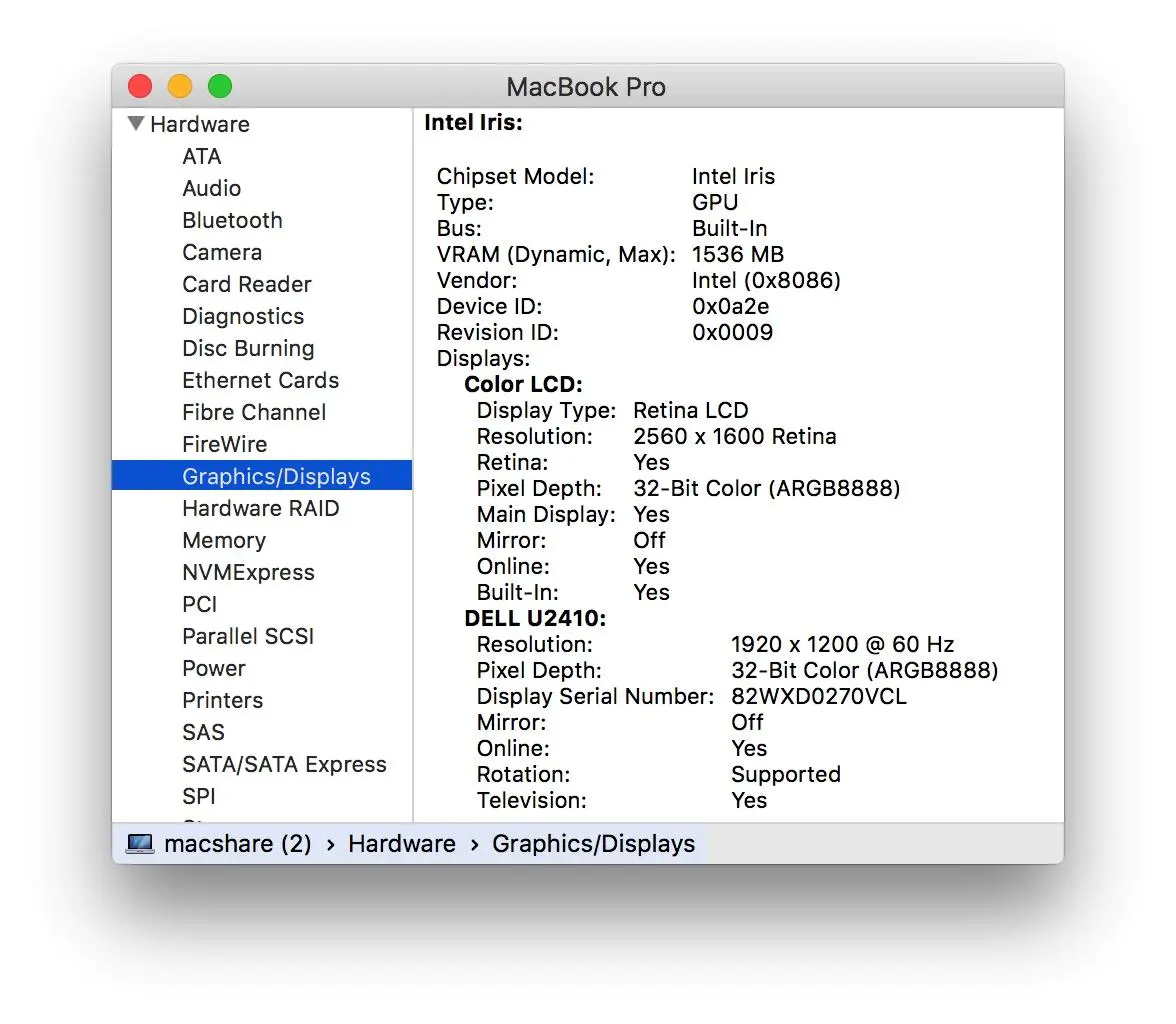Select Parallel SCSI in the sidebar
Image resolution: width=1176 pixels, height=1024 pixels.
click(x=248, y=636)
